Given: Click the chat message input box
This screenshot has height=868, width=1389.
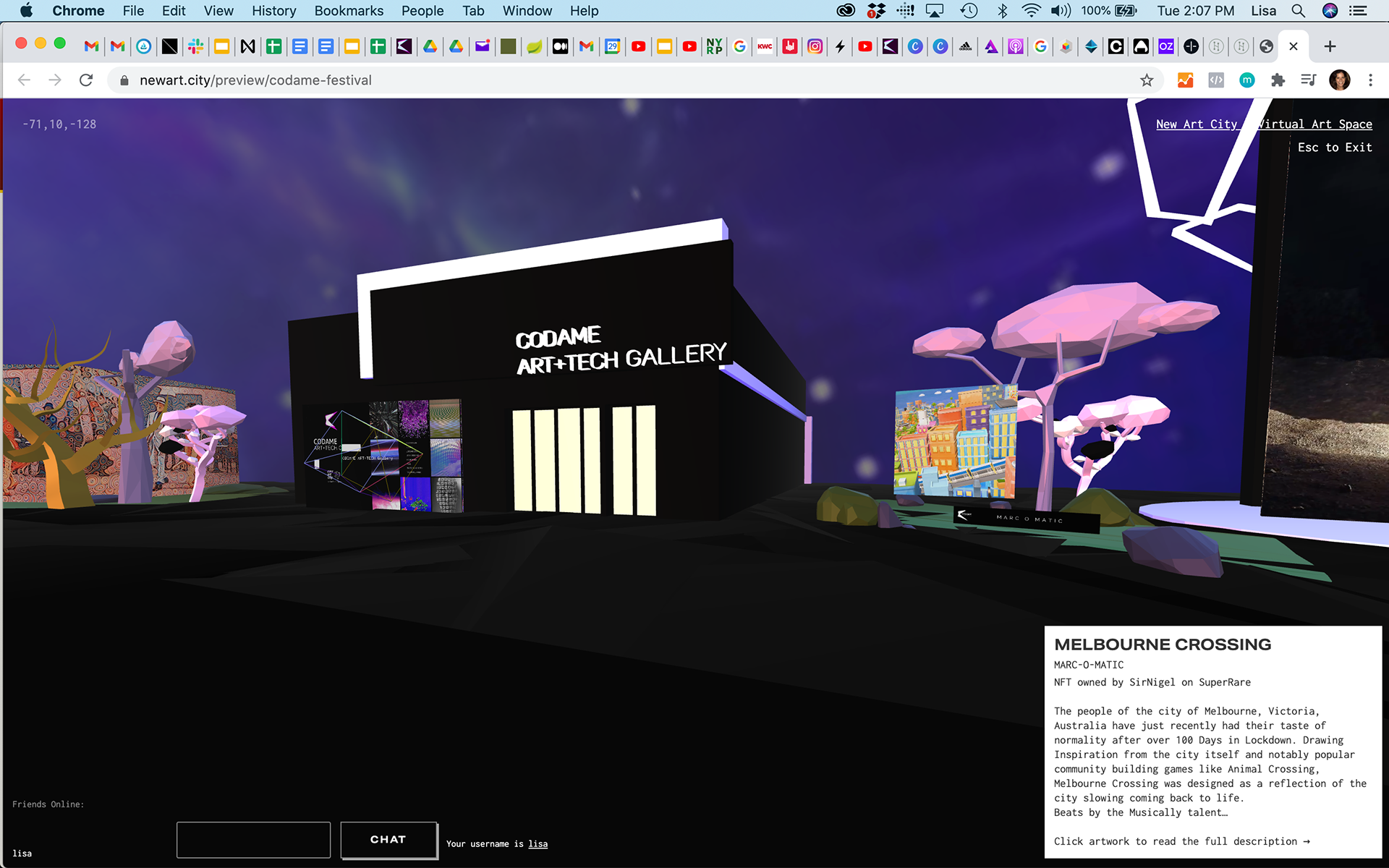Looking at the screenshot, I should coord(253,840).
